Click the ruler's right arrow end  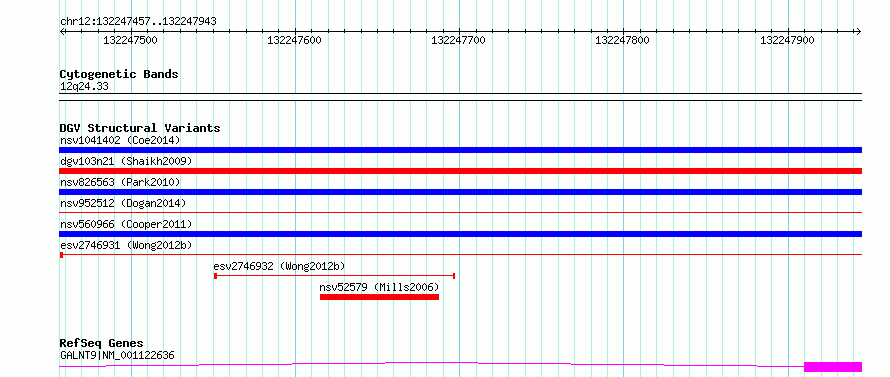(858, 31)
